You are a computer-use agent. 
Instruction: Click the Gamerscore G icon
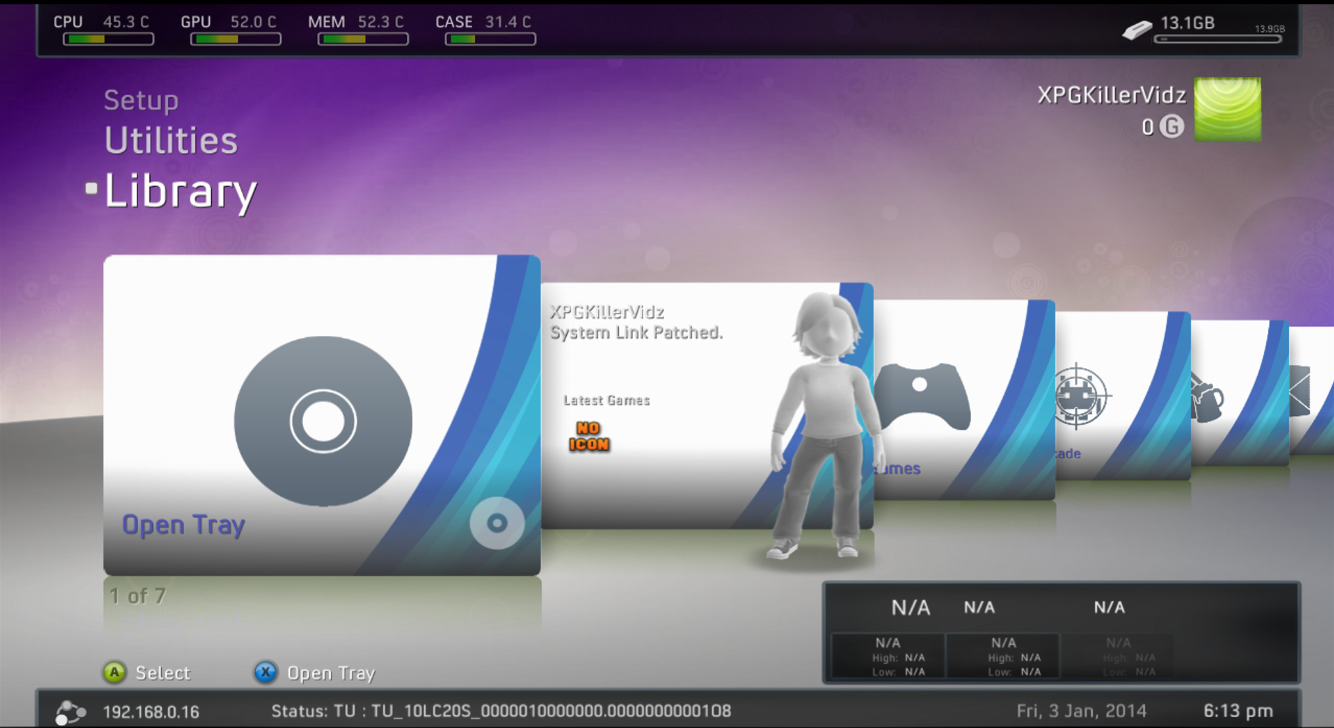click(x=1172, y=127)
